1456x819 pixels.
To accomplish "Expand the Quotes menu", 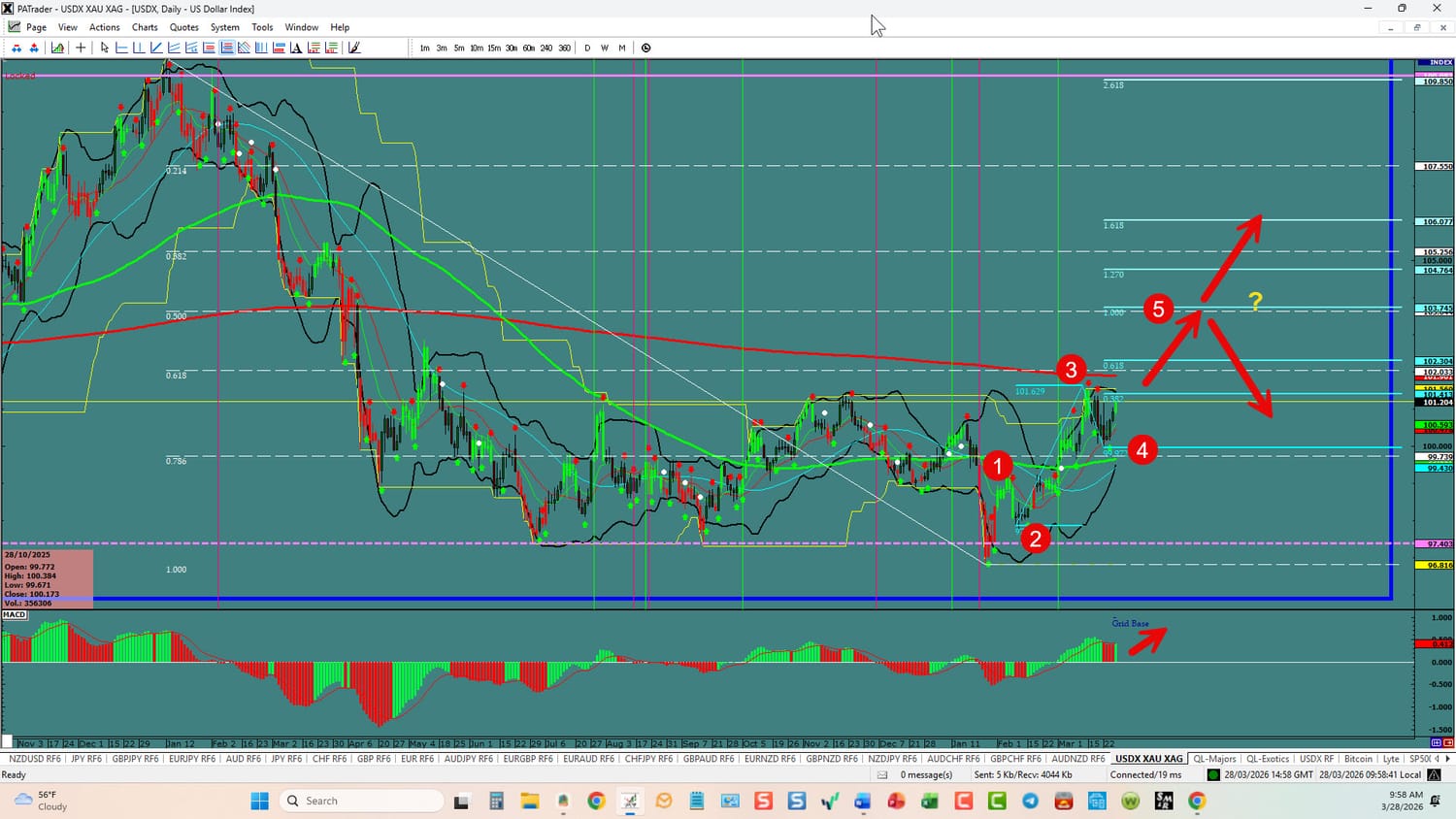I will (183, 27).
